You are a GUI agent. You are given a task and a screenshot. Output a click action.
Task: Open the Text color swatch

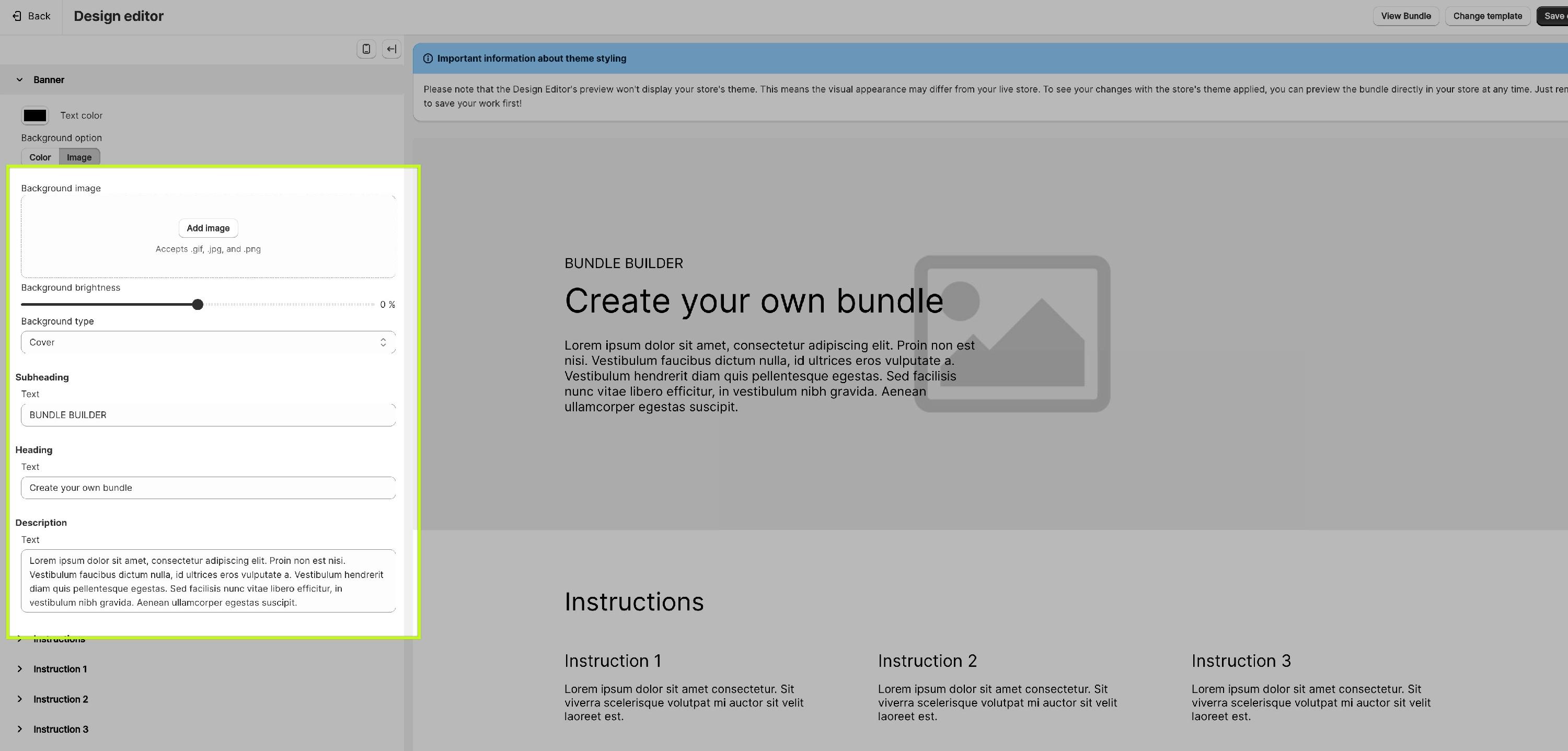click(x=34, y=115)
